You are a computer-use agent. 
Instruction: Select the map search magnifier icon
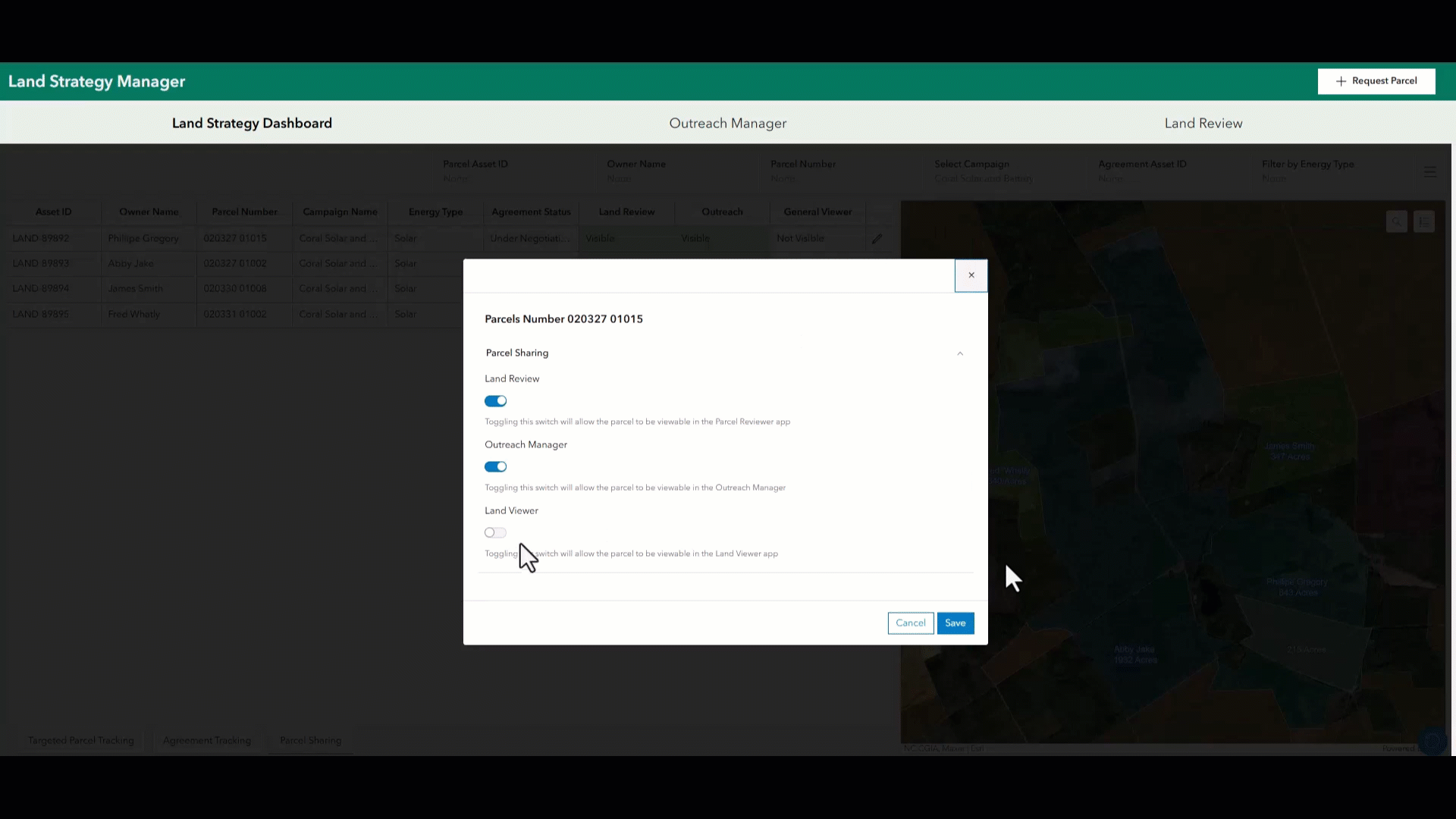pyautogui.click(x=1398, y=221)
